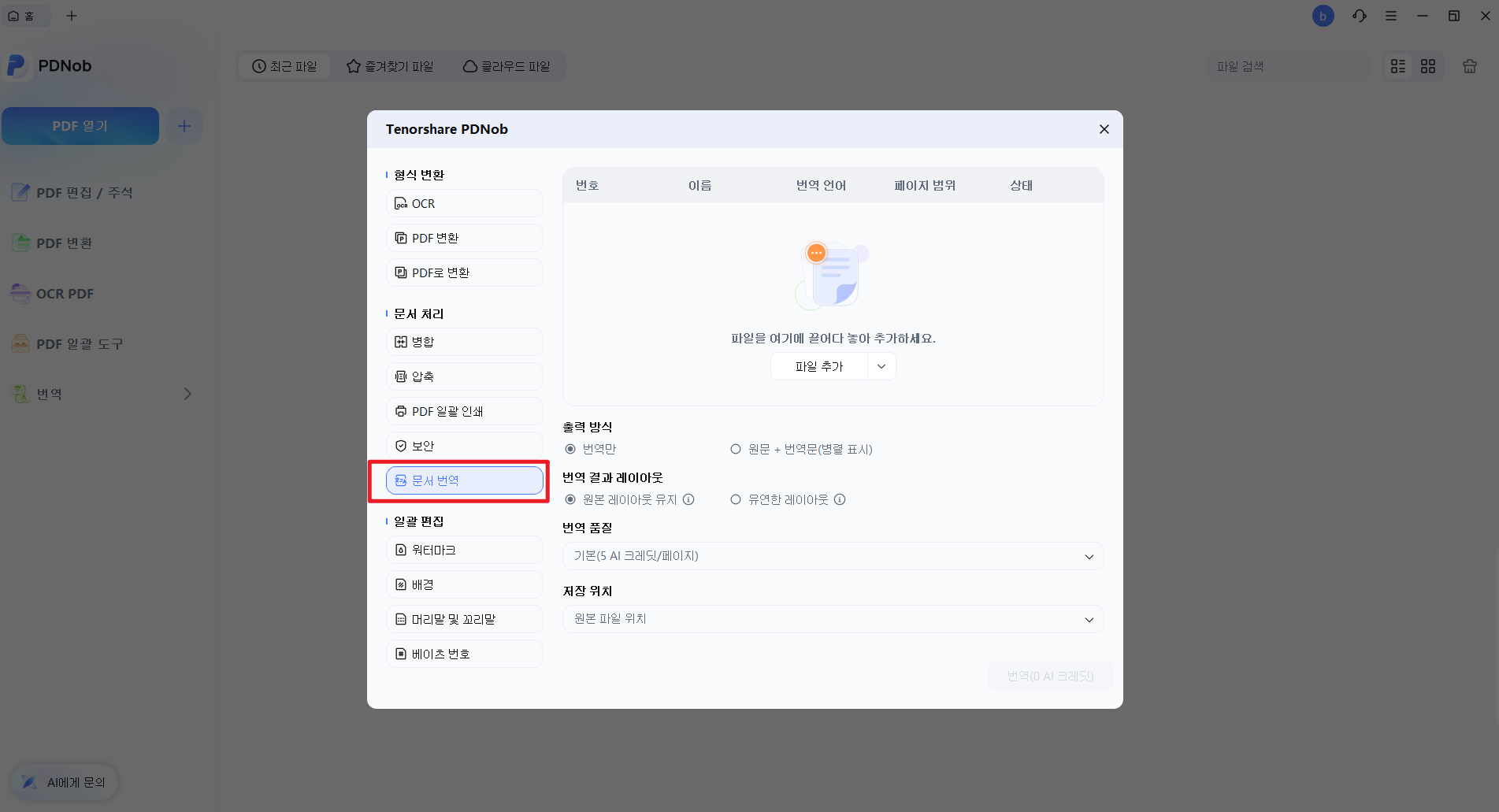Open the 배경 background tool
The width and height of the screenshot is (1499, 812).
point(464,584)
